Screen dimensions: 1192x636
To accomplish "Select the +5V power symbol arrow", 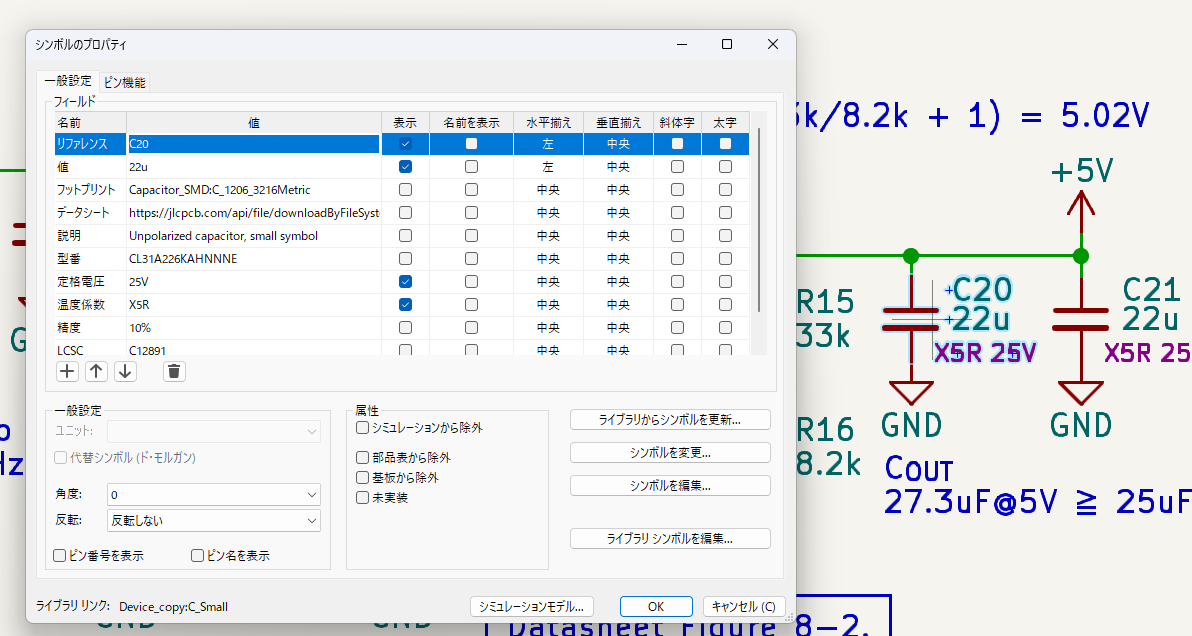I will (1080, 207).
